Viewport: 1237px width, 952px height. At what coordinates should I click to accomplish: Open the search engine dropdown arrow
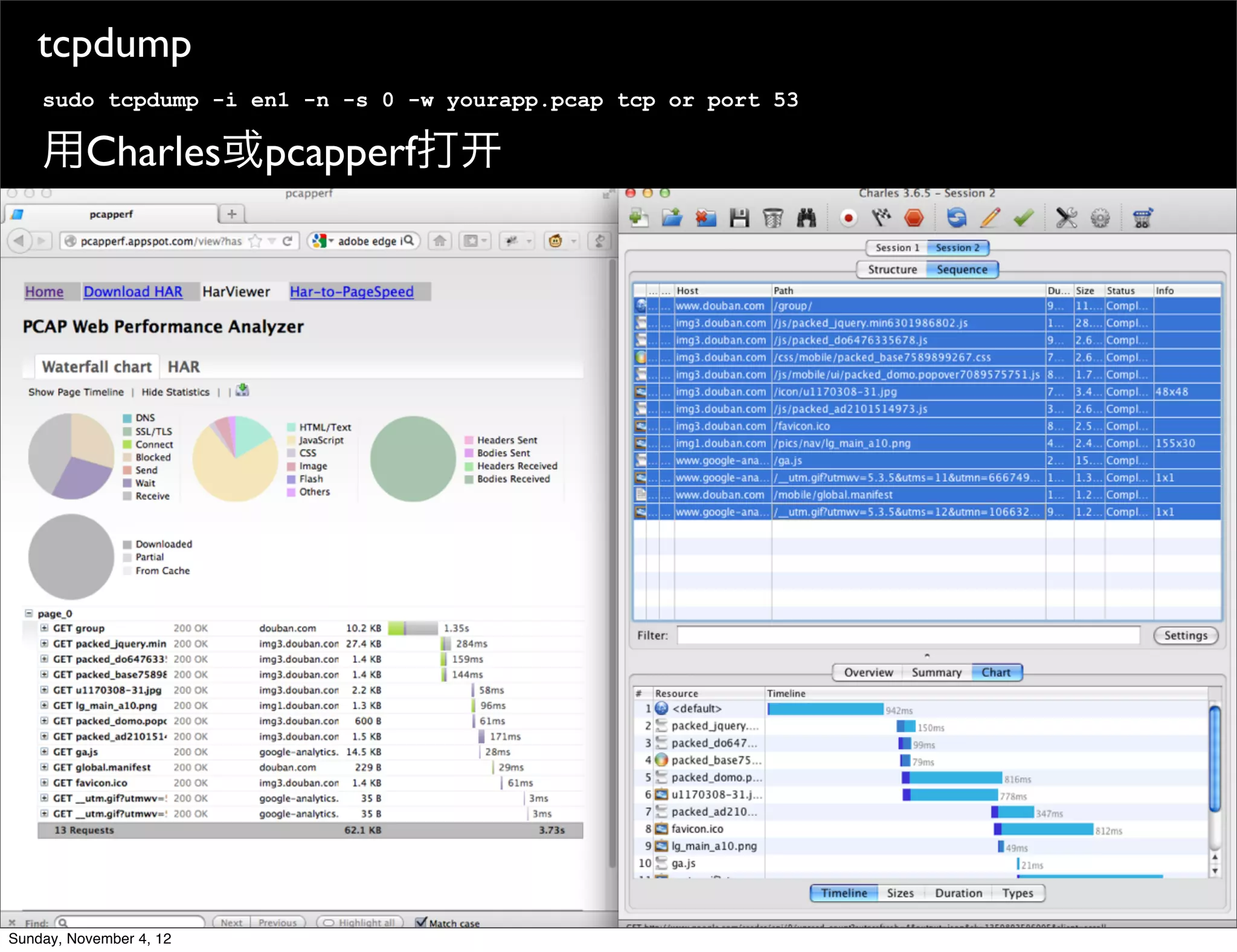point(331,241)
